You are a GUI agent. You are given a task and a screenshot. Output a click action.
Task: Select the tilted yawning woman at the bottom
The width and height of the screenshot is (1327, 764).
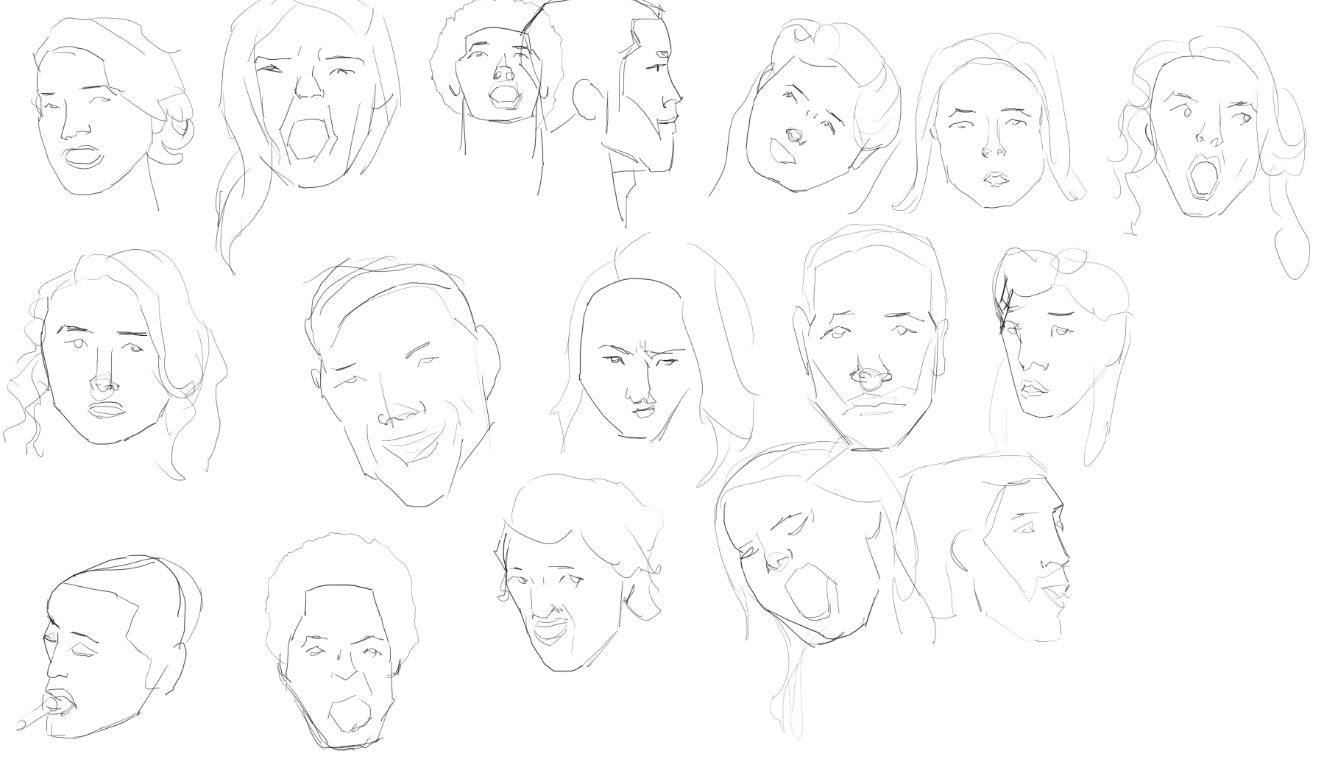810,560
